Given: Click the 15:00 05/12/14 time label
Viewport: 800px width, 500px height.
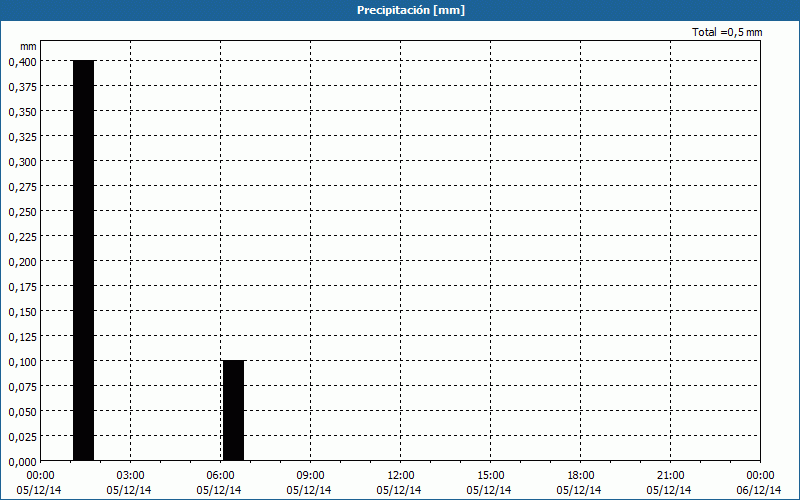Looking at the screenshot, I should pos(489,483).
